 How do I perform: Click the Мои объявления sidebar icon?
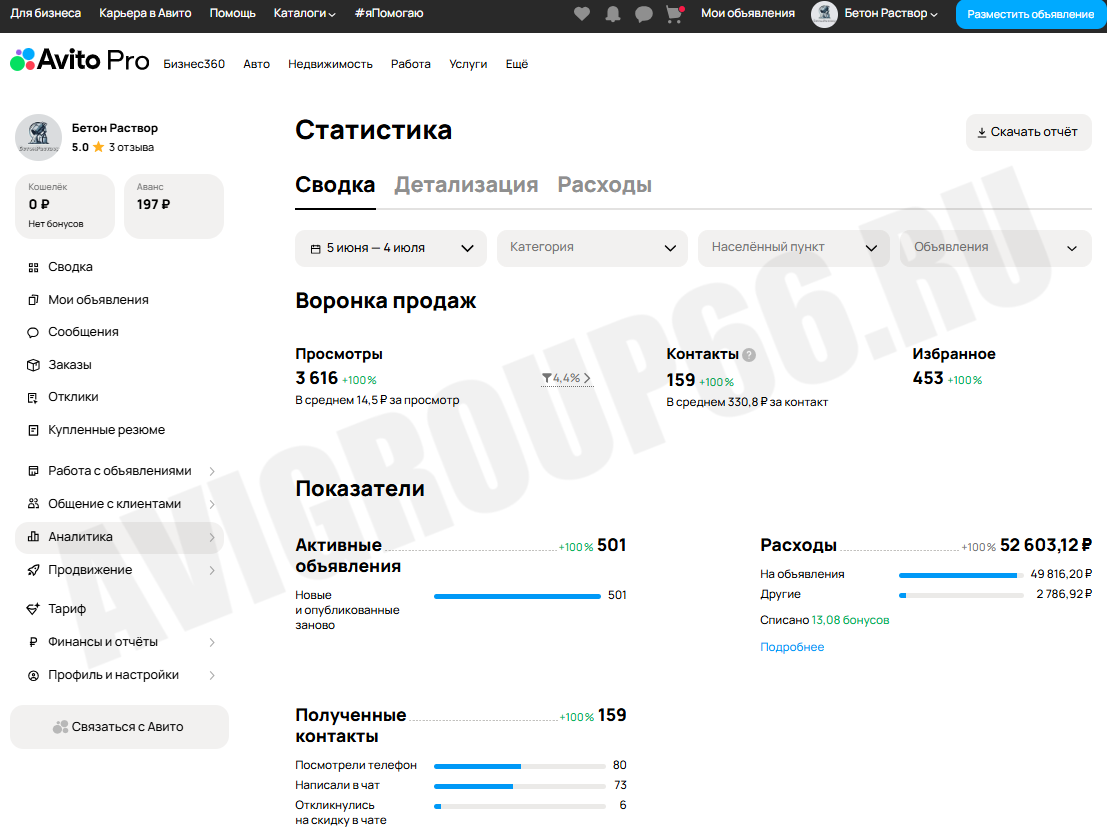[33, 300]
